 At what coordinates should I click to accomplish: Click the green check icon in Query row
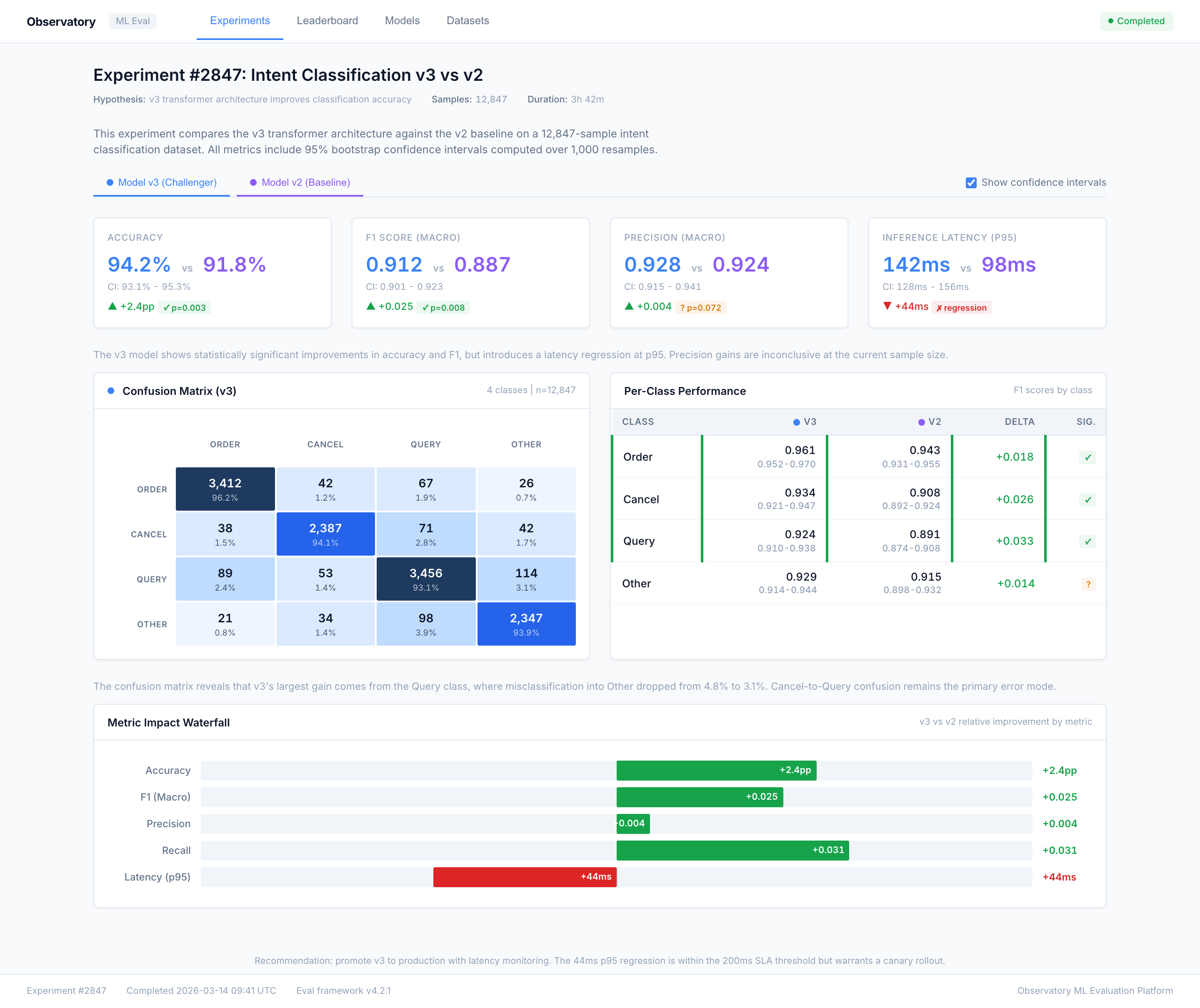[1087, 542]
